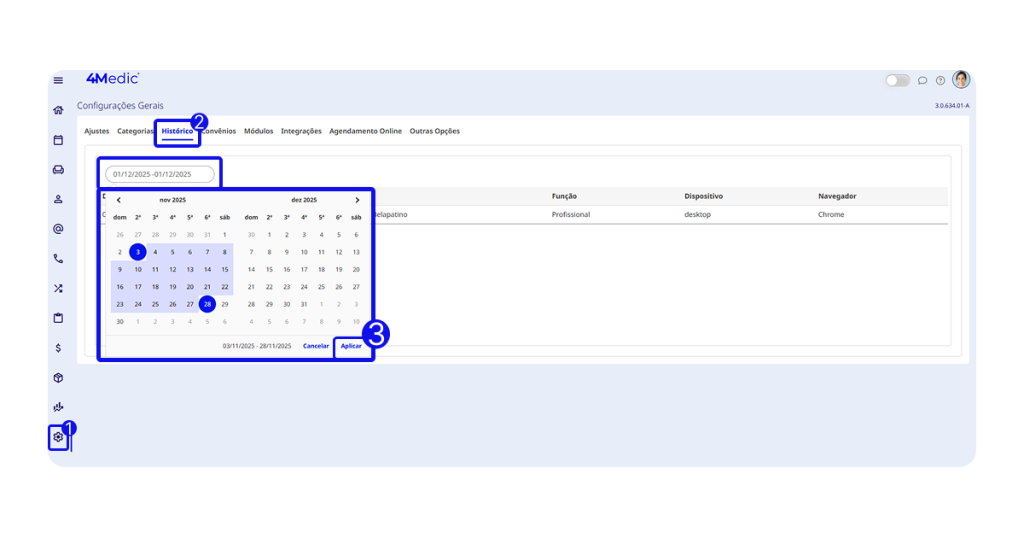Viewport: 1024px width, 538px height.
Task: Open the hamburger menu in the sidebar
Action: pyautogui.click(x=58, y=80)
